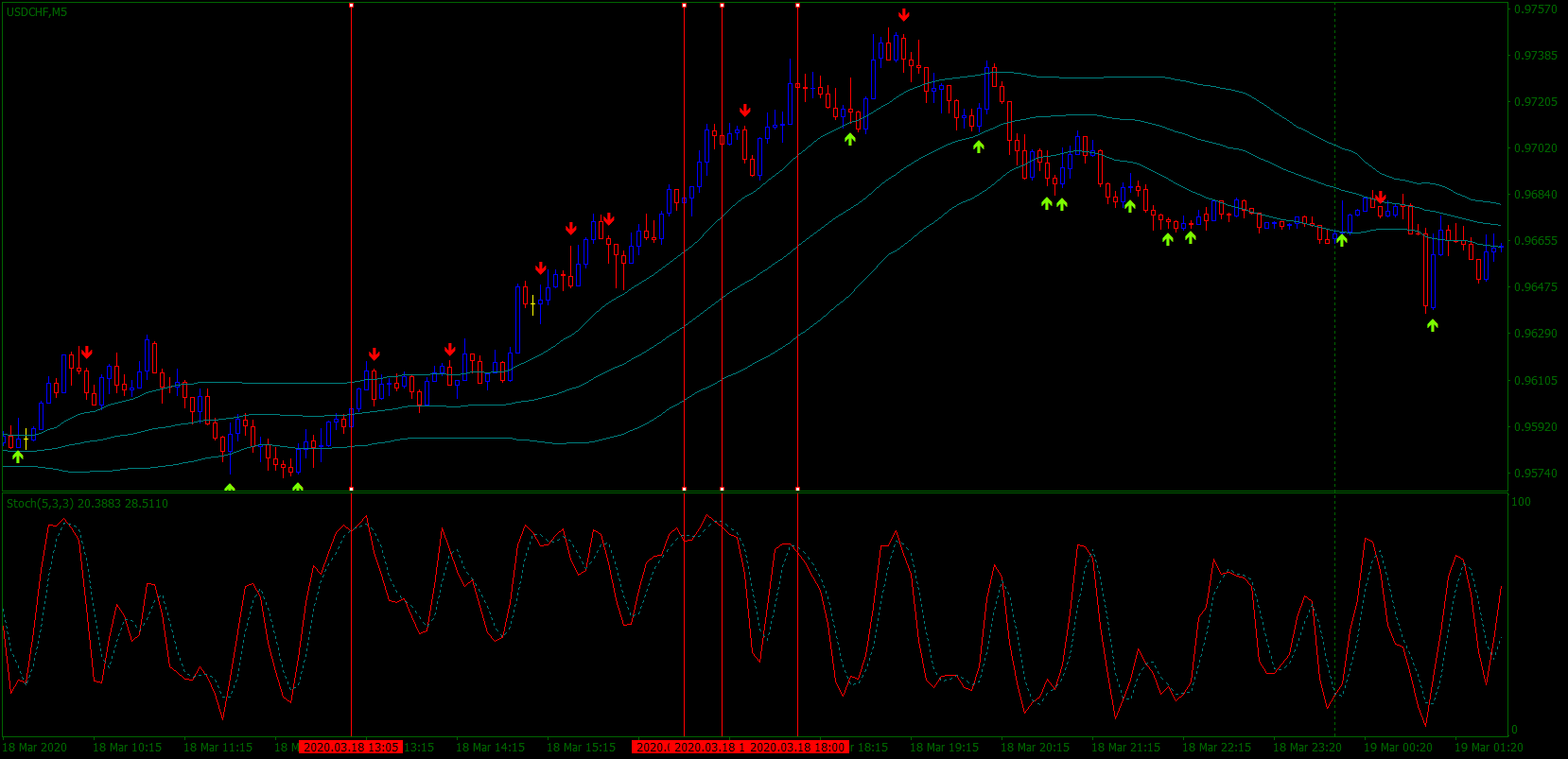Click the red sell arrow above the highest candle
The height and width of the screenshot is (759, 1568).
click(904, 15)
